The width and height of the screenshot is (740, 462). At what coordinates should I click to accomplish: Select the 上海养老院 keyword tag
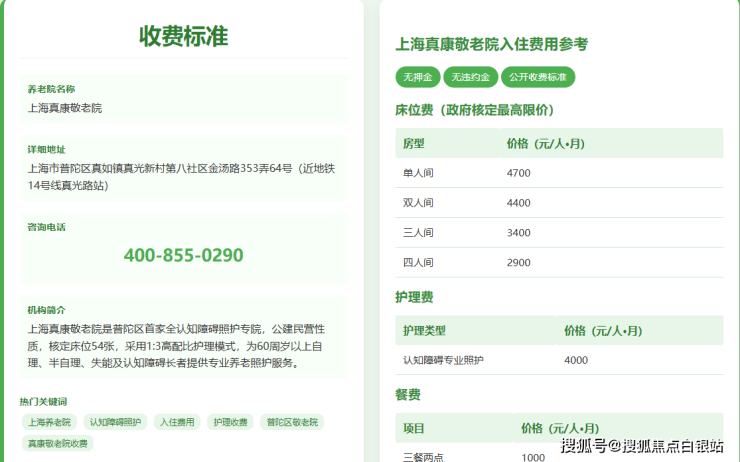50,422
